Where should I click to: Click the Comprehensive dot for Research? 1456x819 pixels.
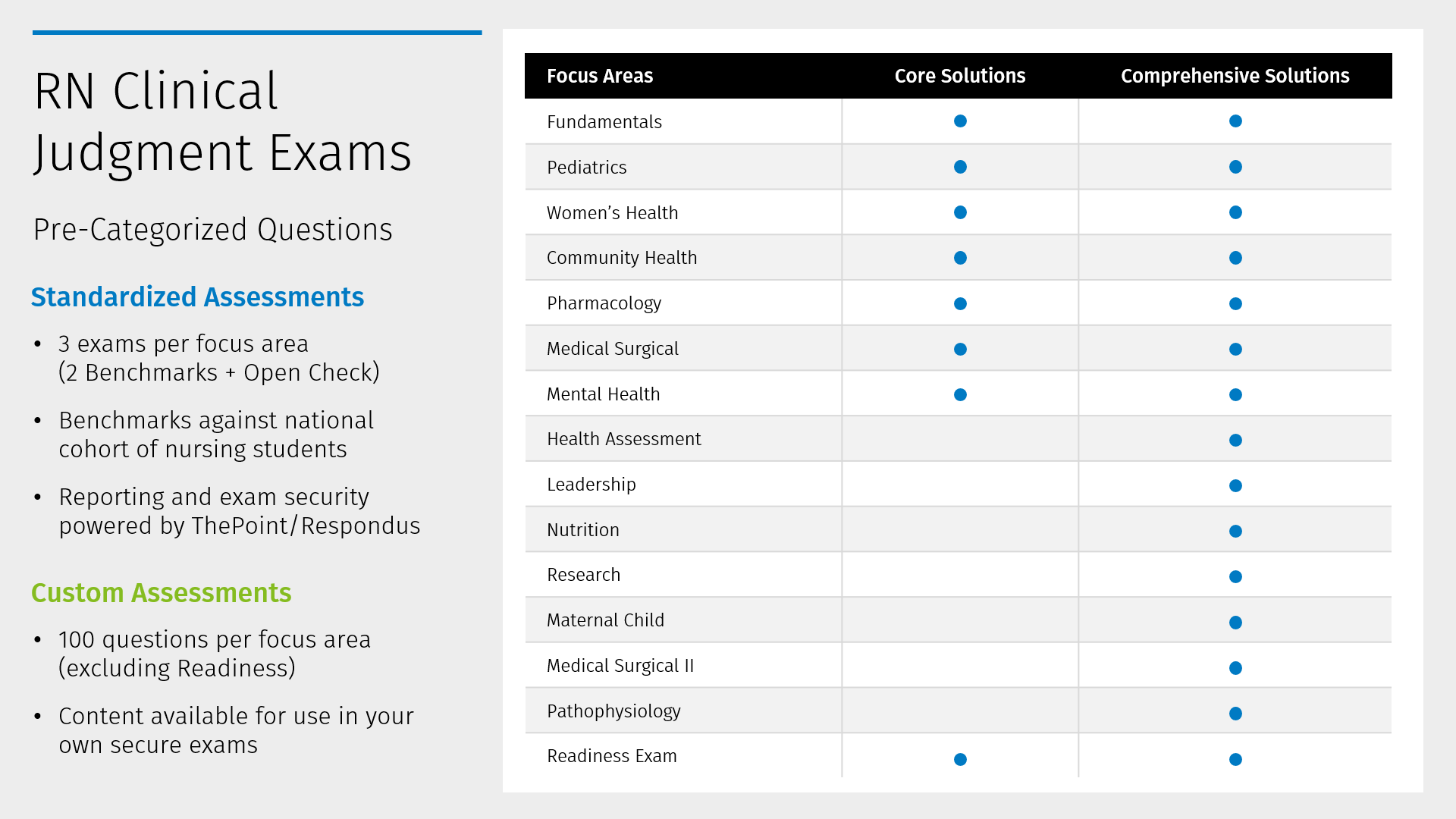[1235, 576]
